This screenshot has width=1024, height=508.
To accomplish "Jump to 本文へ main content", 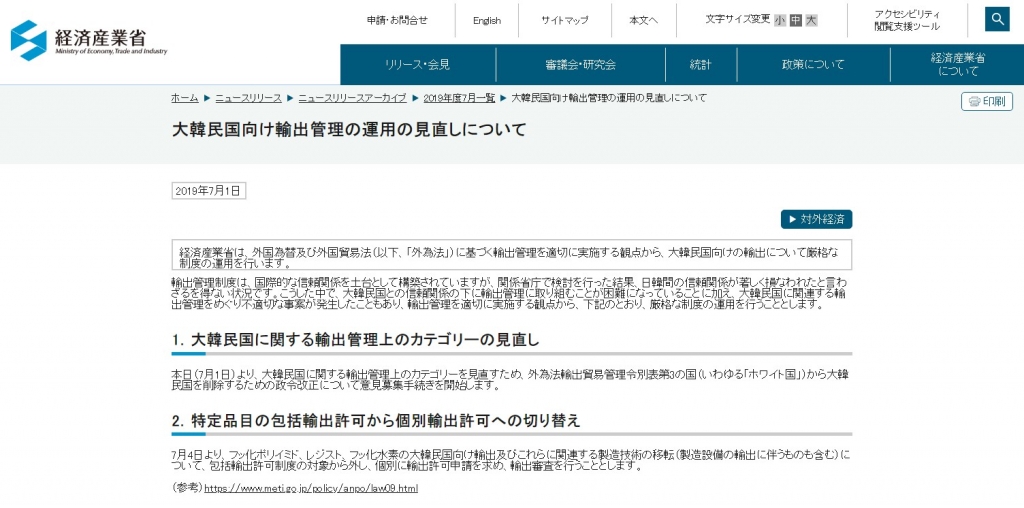I will [645, 20].
